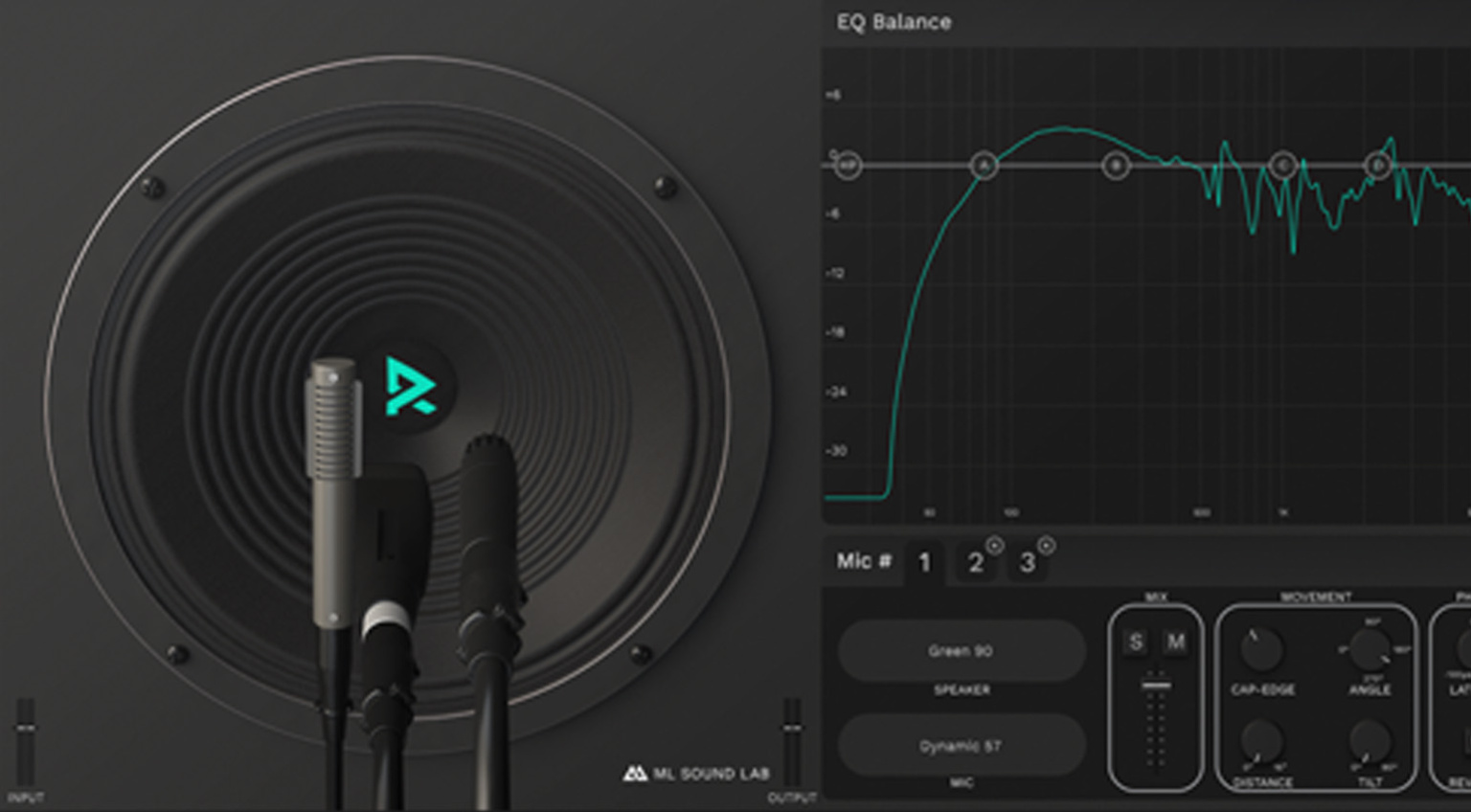The width and height of the screenshot is (1471, 812).
Task: Select EQ band A node
Action: (984, 166)
